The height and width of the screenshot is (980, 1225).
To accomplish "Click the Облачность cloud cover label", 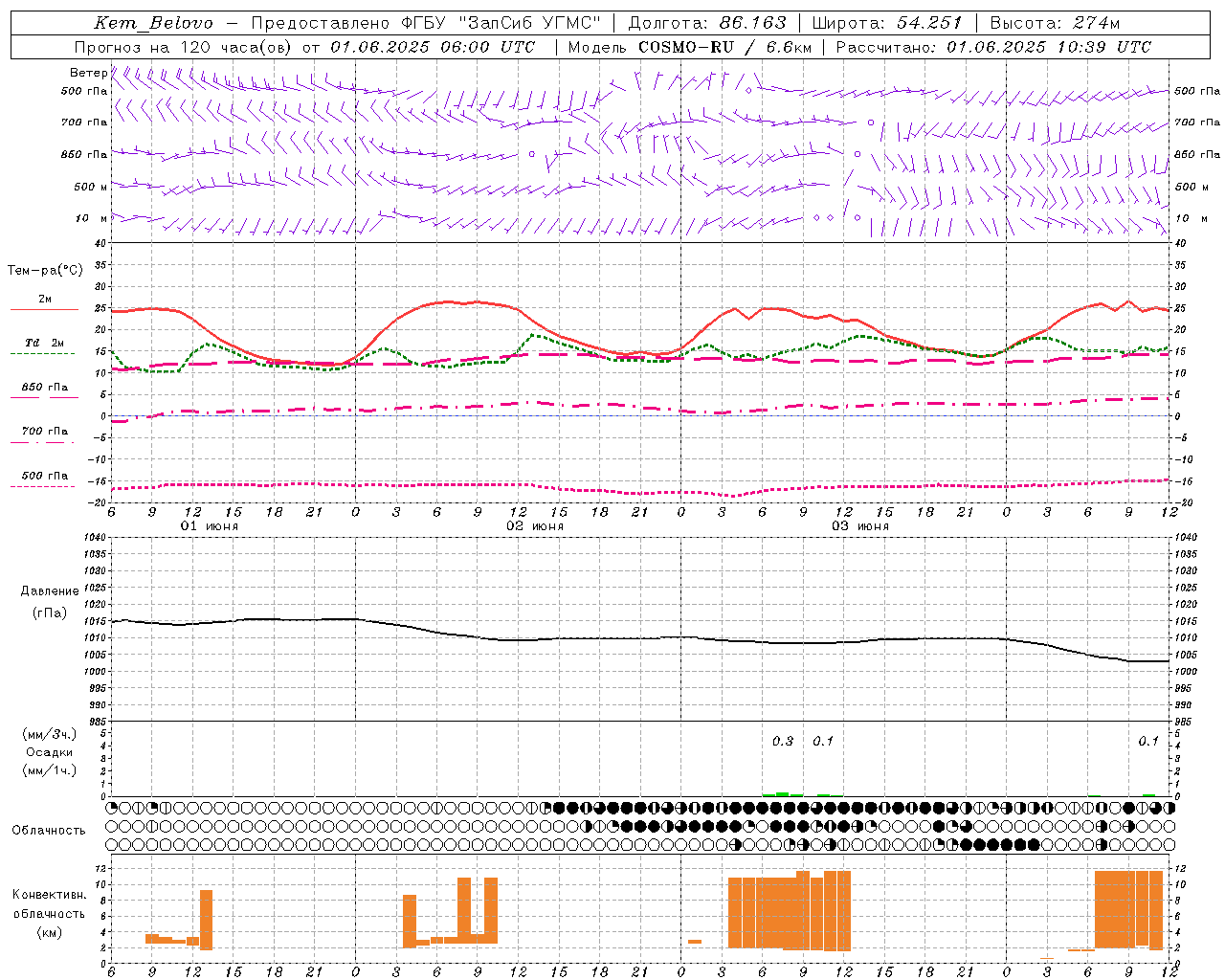I will pyautogui.click(x=49, y=830).
